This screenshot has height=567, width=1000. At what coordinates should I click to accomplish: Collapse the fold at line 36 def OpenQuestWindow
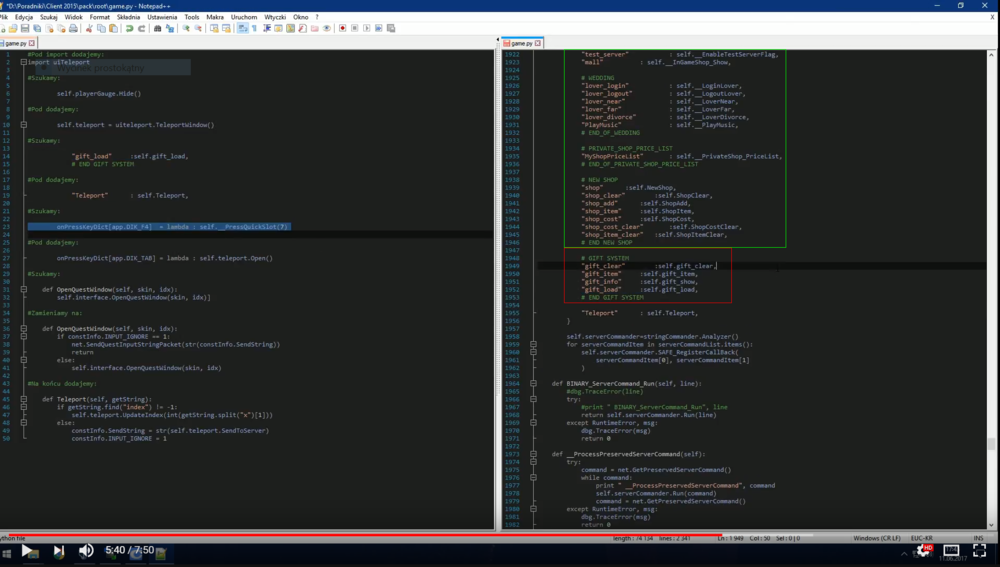(x=24, y=328)
